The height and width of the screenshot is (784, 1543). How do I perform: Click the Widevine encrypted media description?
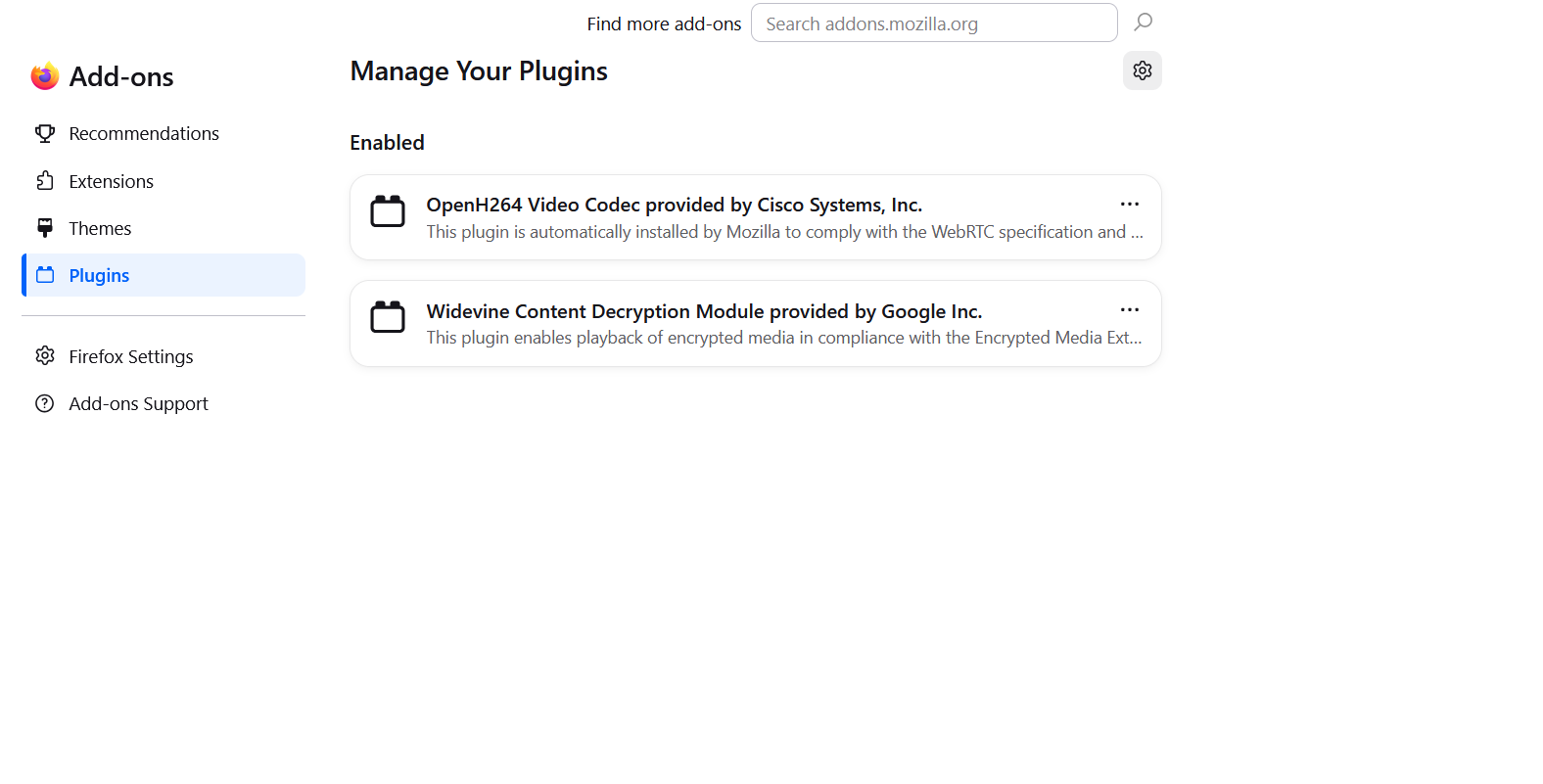(x=784, y=338)
